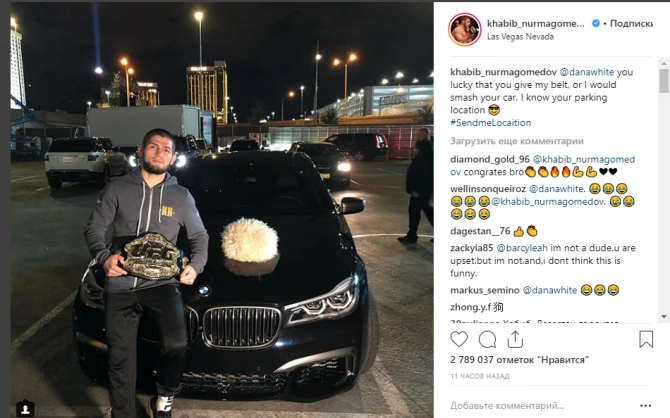Focus the Добавьте комментарий input field
Viewport: 670px width, 418px height.
point(543,406)
